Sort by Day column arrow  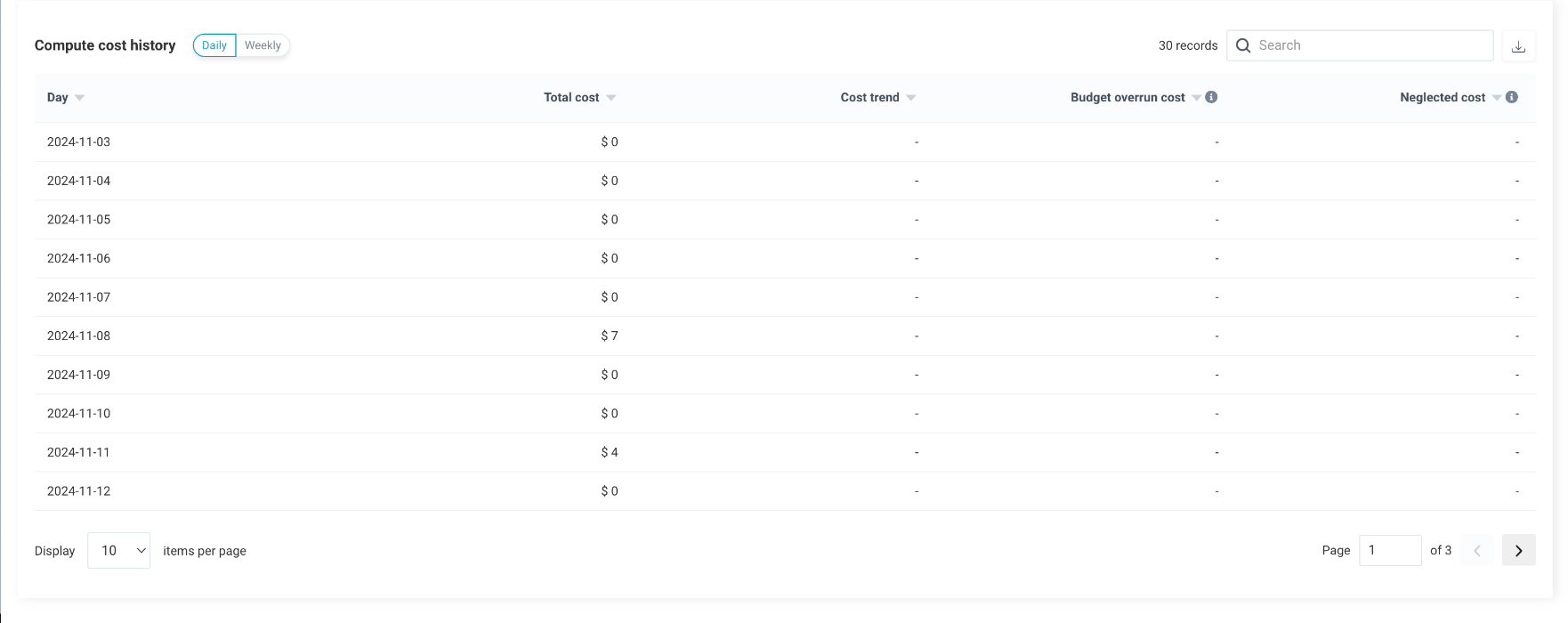click(x=80, y=98)
